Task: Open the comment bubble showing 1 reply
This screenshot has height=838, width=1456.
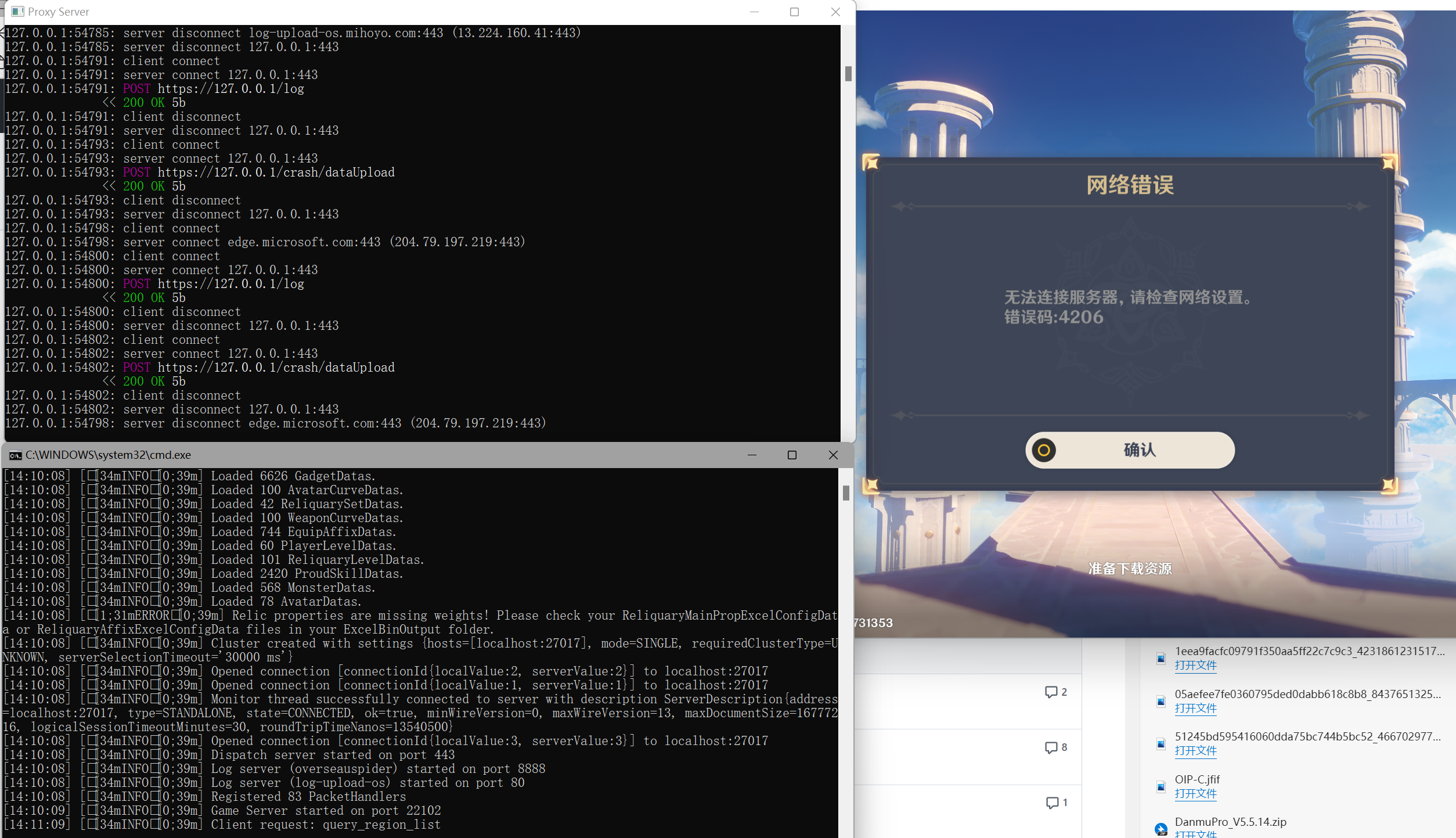Action: 1056,803
